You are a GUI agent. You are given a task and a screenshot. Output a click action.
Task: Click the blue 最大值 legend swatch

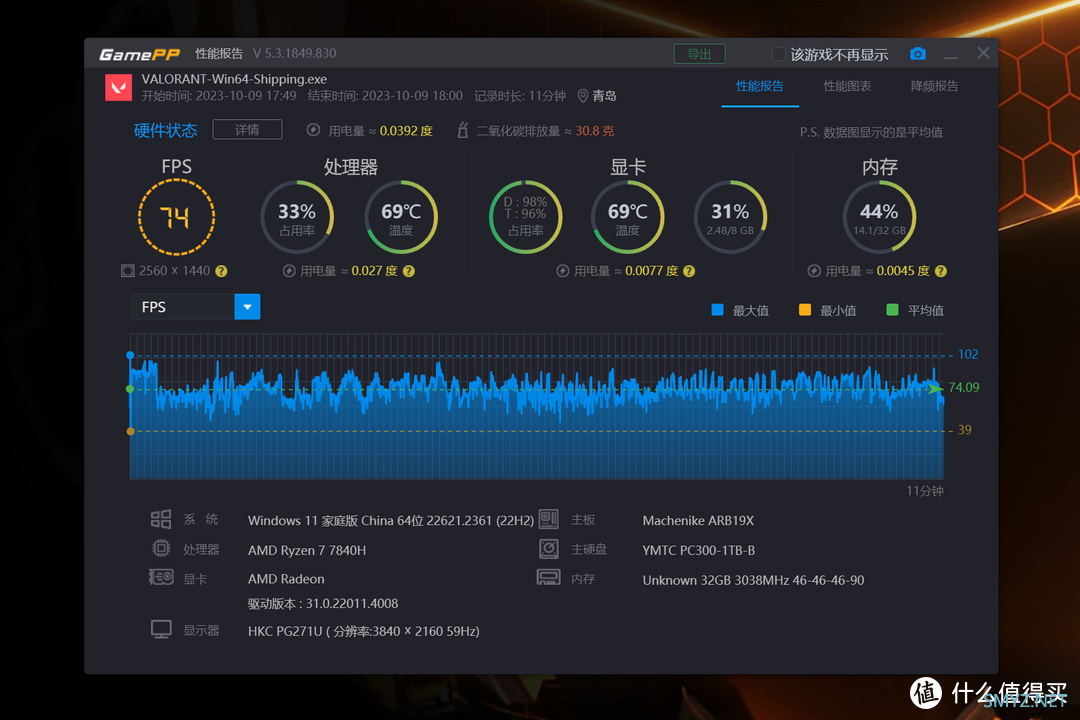(717, 310)
